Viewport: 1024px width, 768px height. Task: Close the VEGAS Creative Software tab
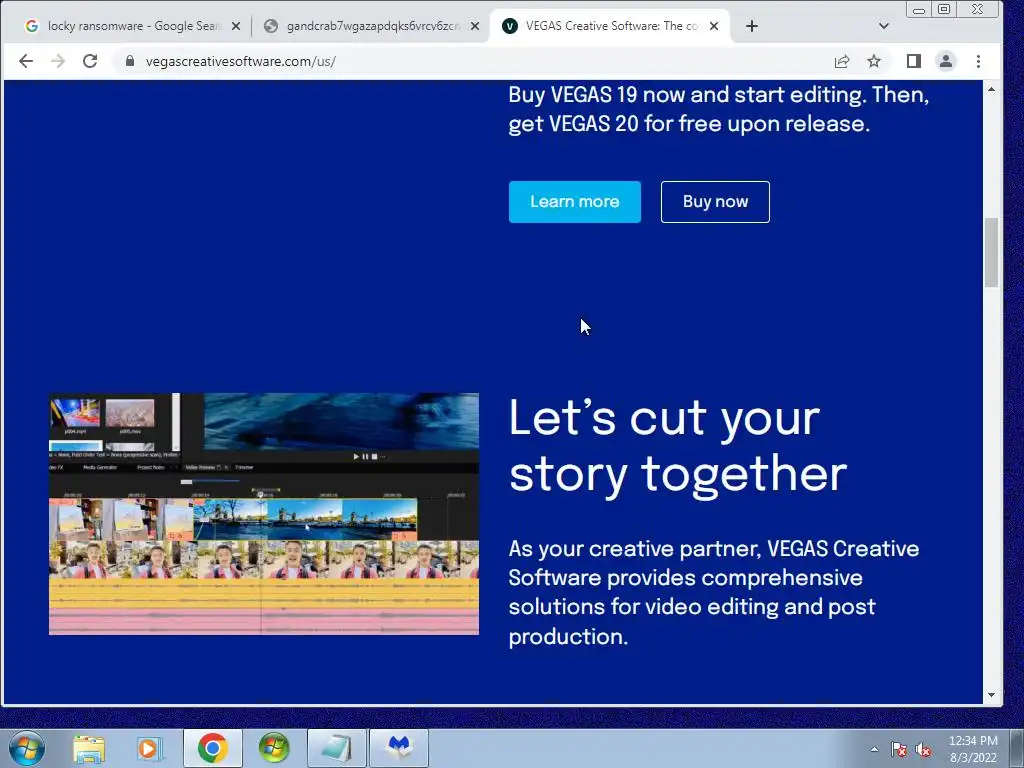pos(714,26)
